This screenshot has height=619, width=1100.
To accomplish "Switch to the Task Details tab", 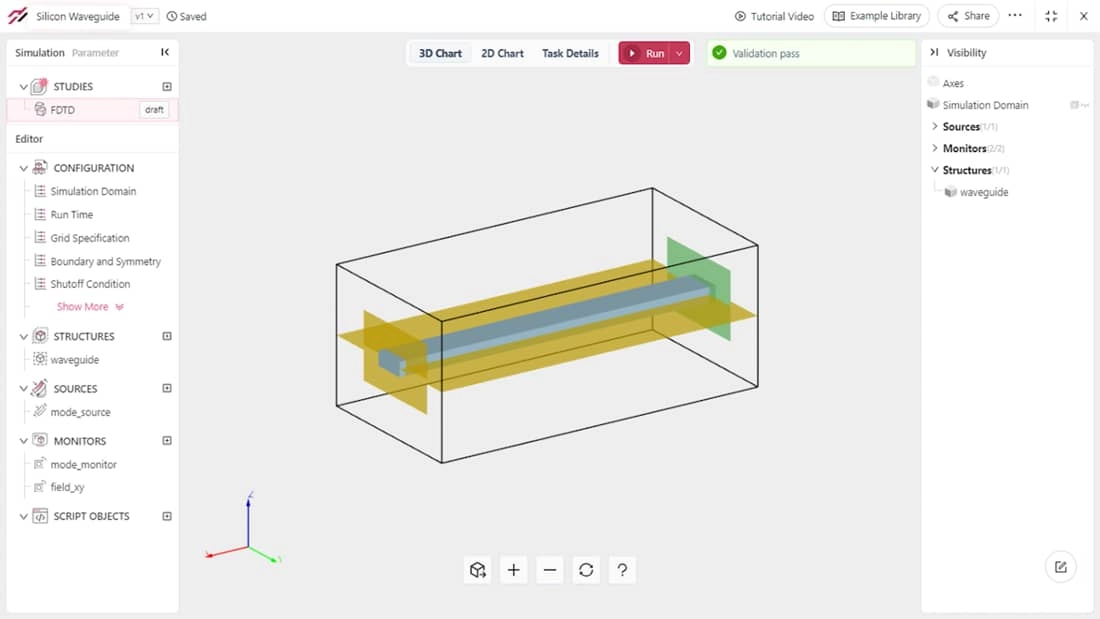I will pyautogui.click(x=570, y=54).
